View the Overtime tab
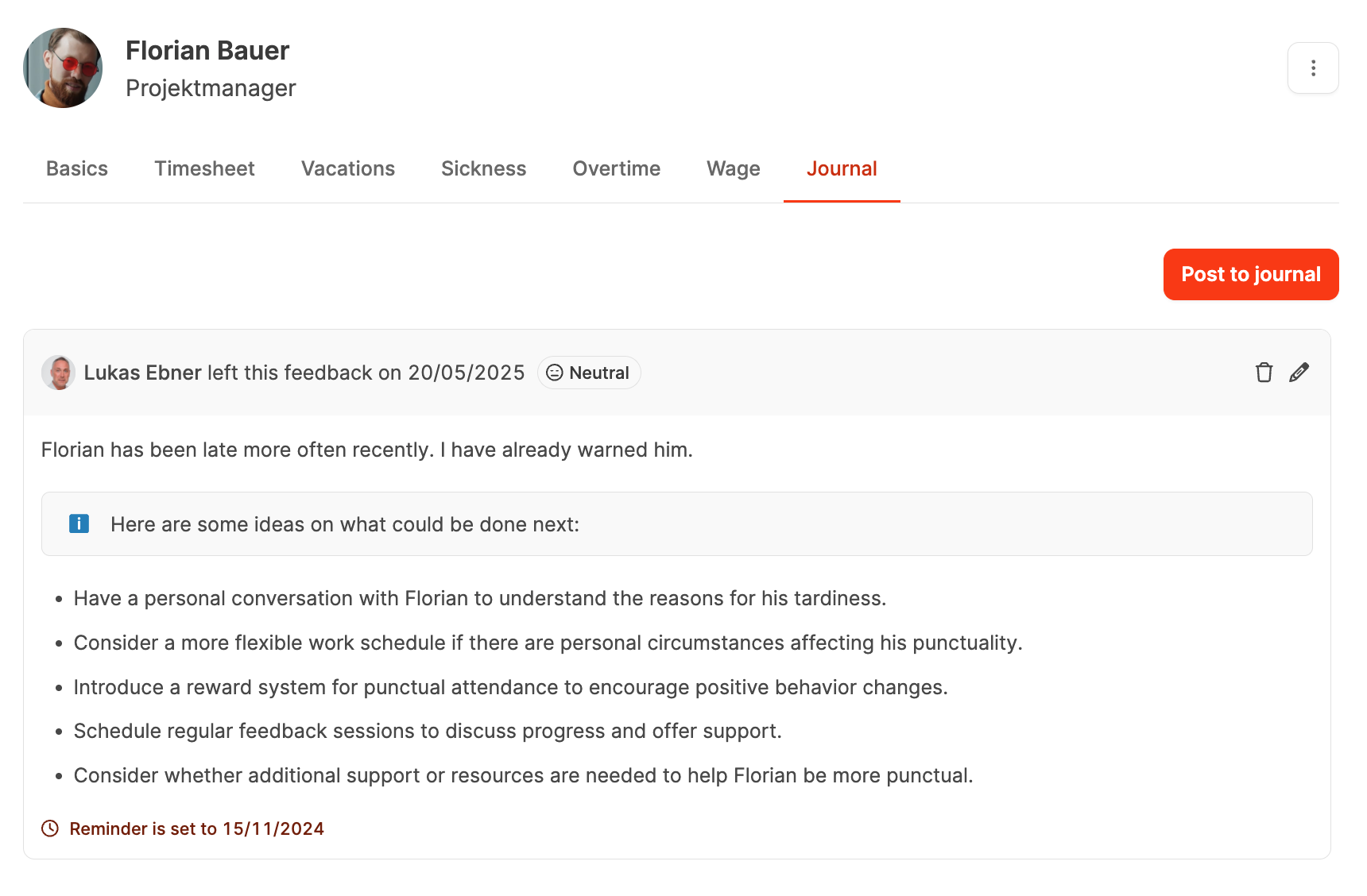This screenshot has width=1367, height=896. point(616,168)
